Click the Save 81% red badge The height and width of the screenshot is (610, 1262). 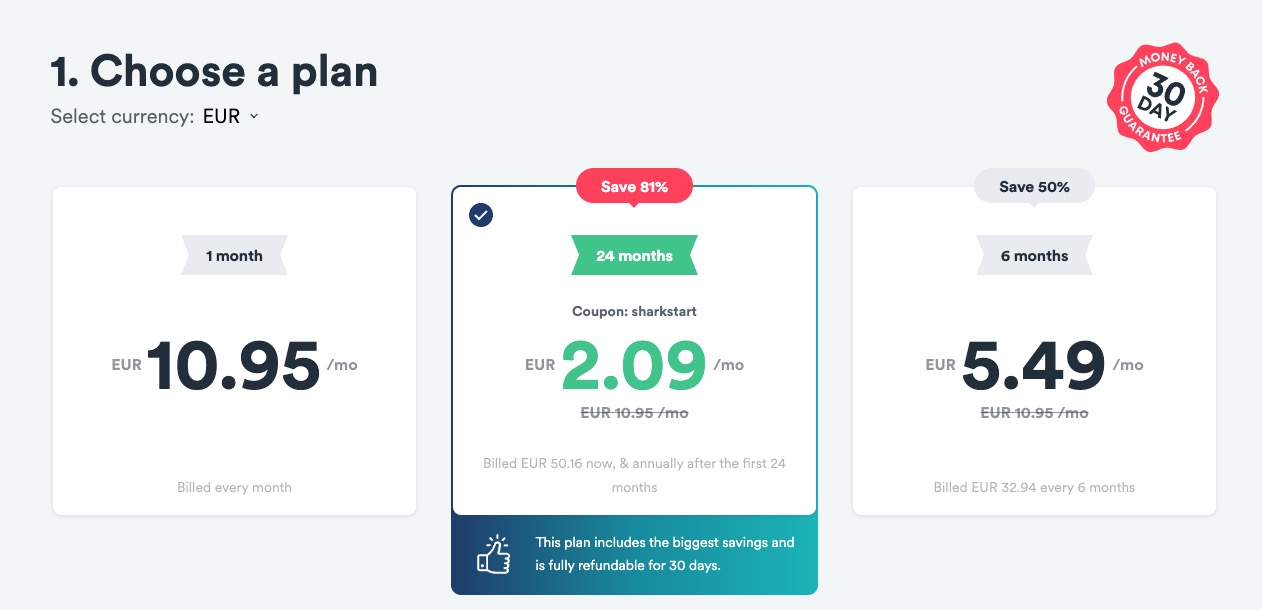pos(634,186)
